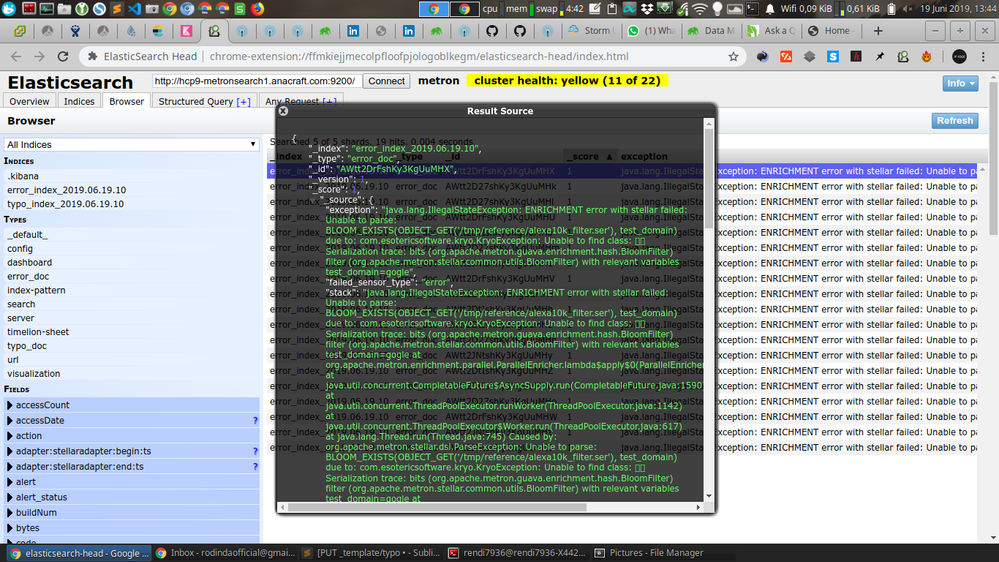Bookmark this page with the star icon
999x562 pixels.
[x=733, y=57]
